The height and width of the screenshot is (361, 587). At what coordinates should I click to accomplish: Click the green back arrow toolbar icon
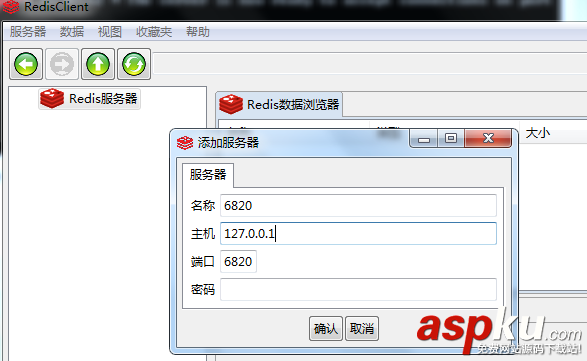[x=26, y=64]
